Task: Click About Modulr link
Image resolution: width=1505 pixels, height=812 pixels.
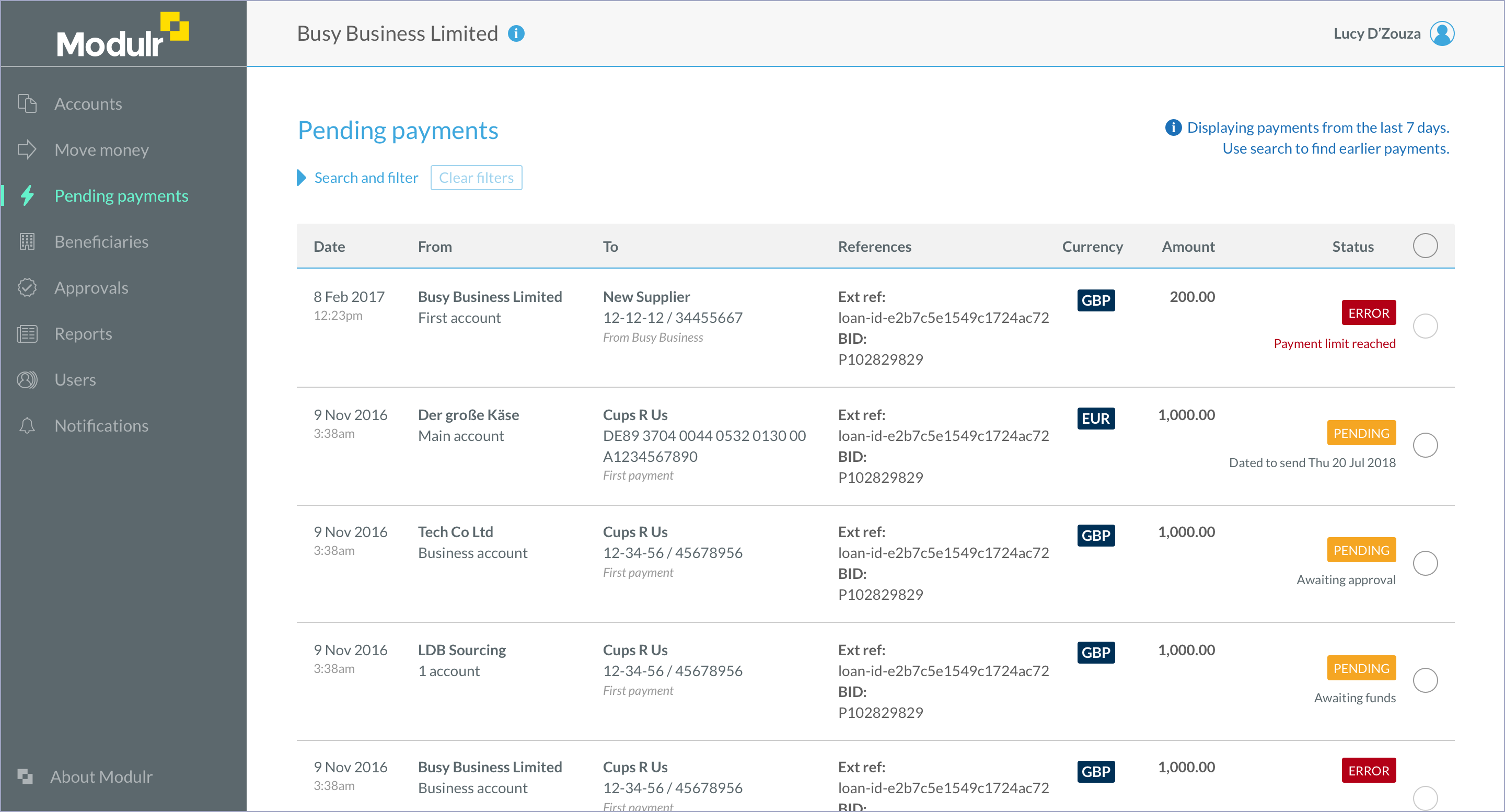Action: point(101,776)
